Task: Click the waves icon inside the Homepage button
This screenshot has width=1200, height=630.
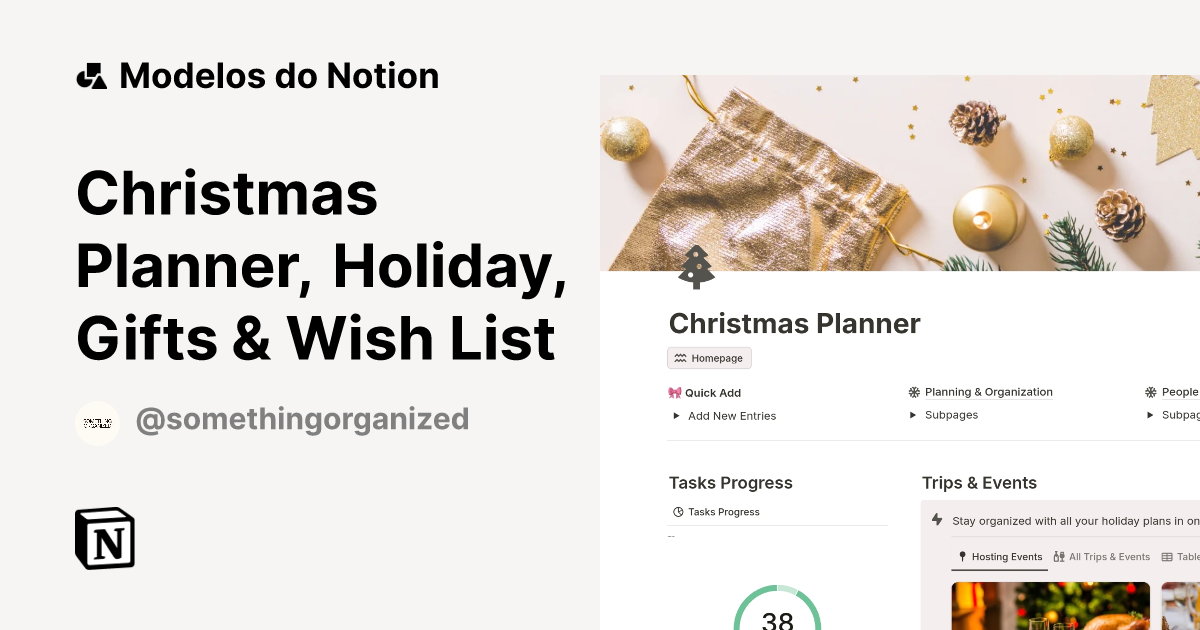Action: [681, 357]
